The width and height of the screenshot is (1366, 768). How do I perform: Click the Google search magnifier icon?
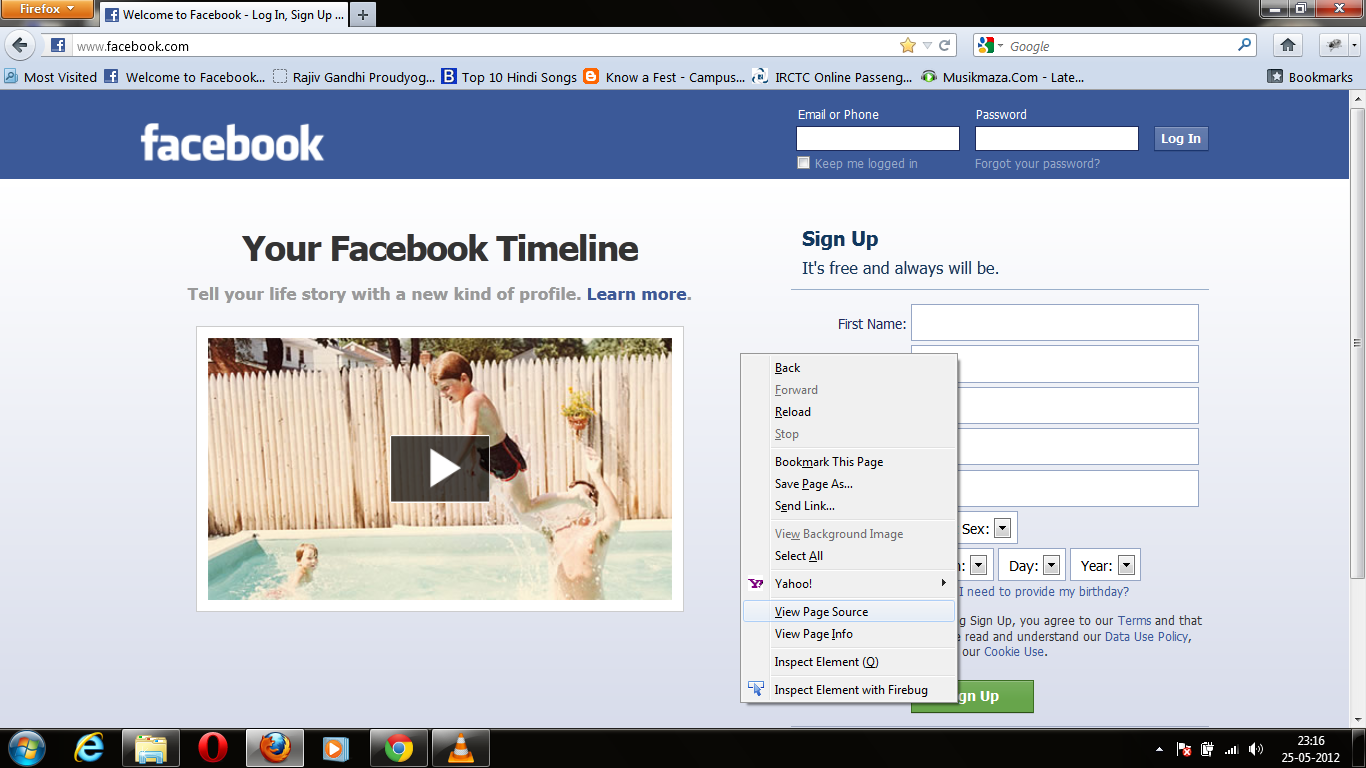1245,45
